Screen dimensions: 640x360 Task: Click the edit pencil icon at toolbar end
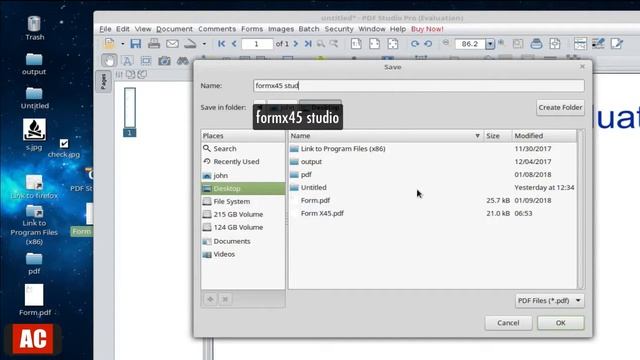point(617,44)
